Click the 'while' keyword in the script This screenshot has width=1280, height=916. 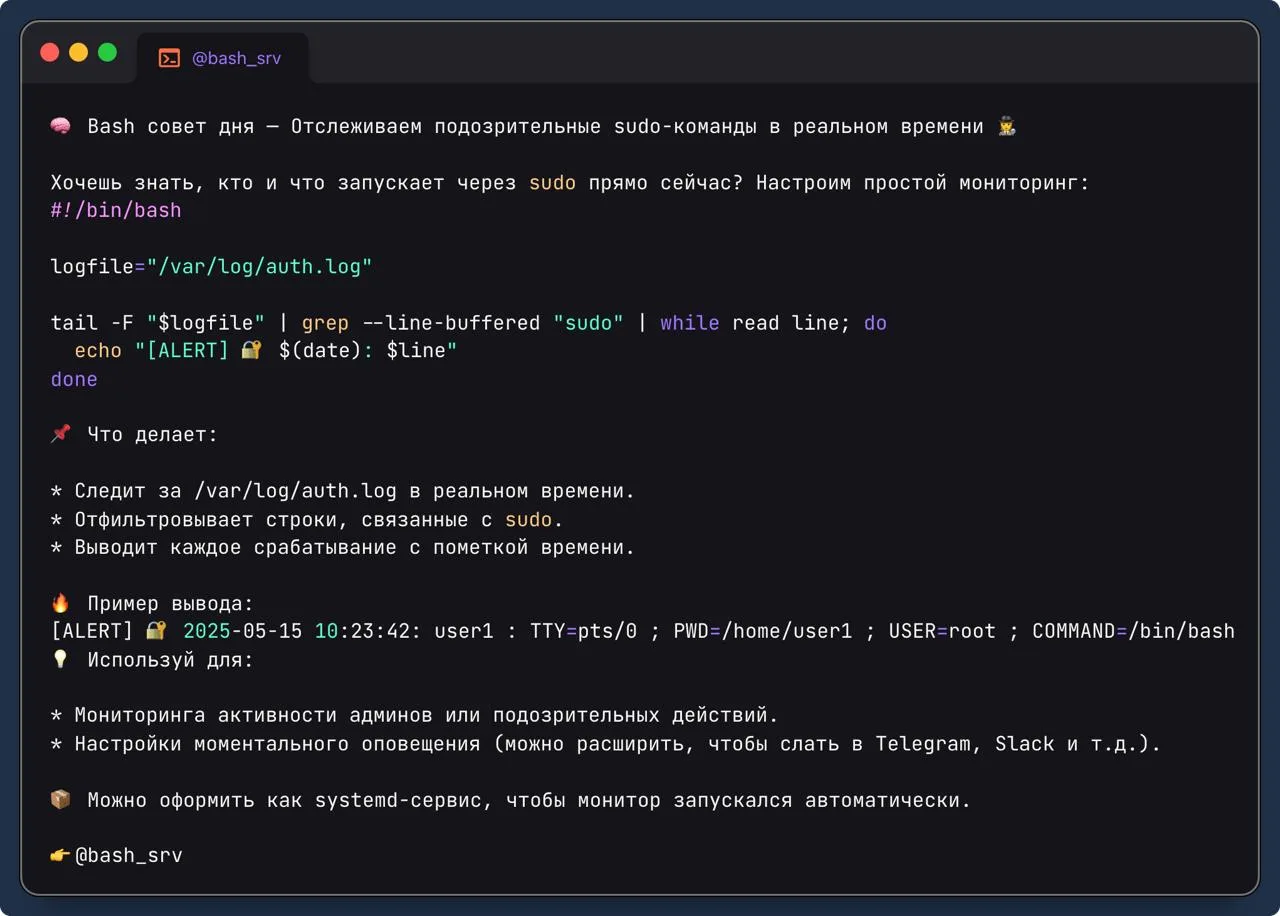[x=690, y=323]
